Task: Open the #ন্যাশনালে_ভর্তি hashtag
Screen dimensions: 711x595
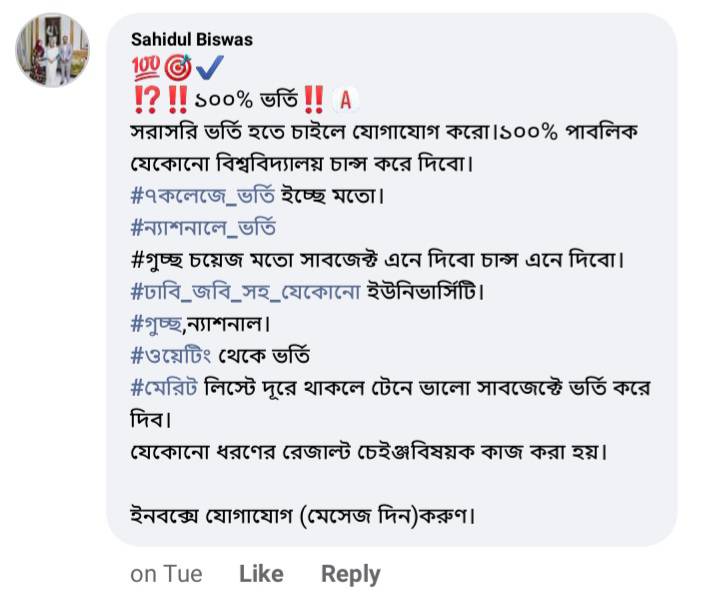Action: click(x=203, y=229)
